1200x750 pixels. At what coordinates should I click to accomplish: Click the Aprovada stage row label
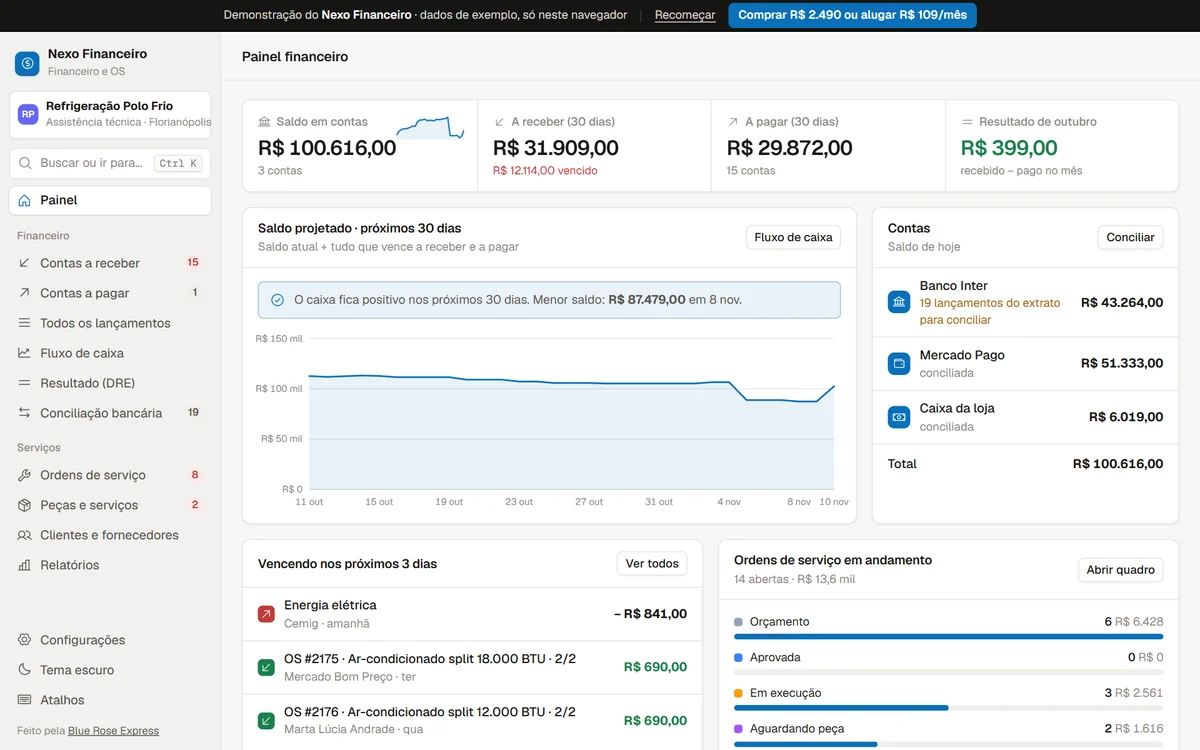(775, 657)
